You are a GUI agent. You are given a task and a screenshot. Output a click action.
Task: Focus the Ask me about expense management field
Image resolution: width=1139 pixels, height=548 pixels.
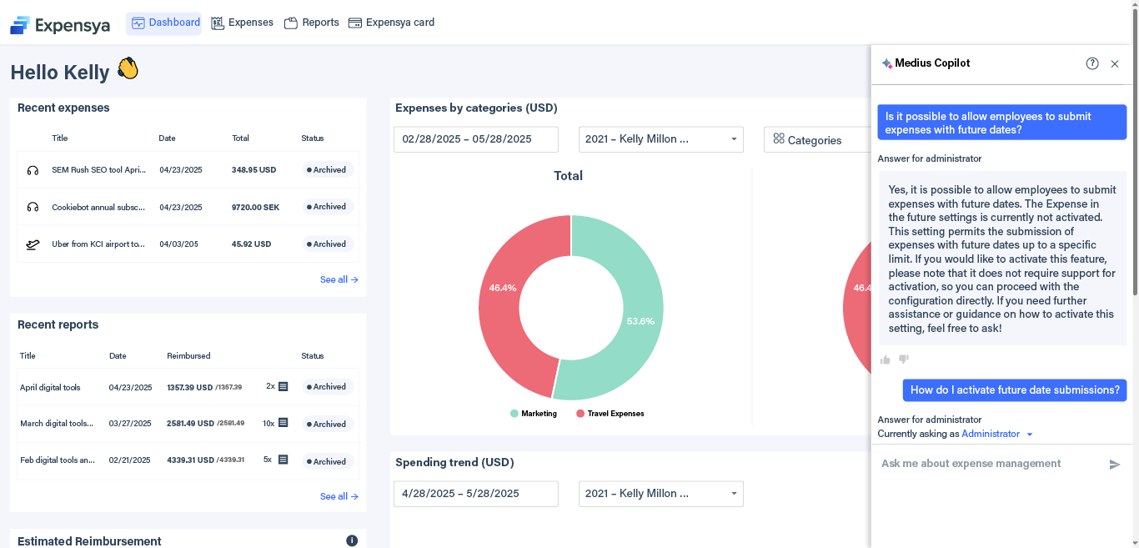992,464
